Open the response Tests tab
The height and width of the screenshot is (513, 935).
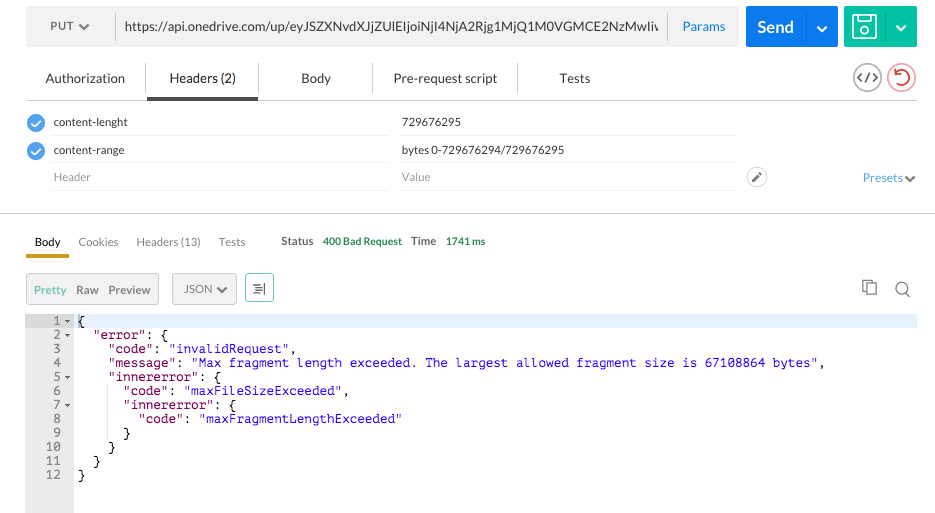click(231, 242)
